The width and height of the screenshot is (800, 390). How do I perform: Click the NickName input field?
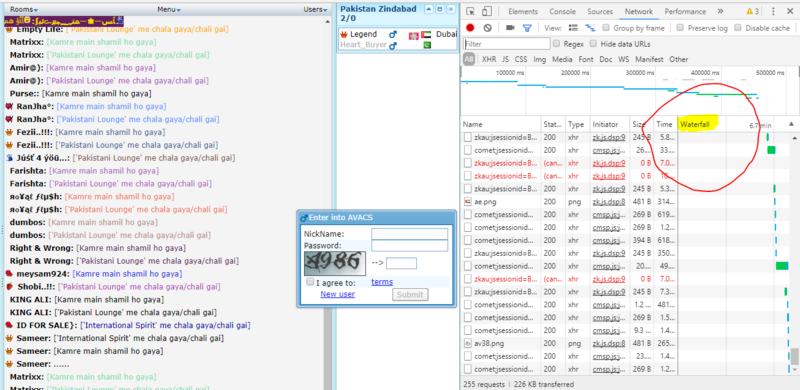point(409,234)
